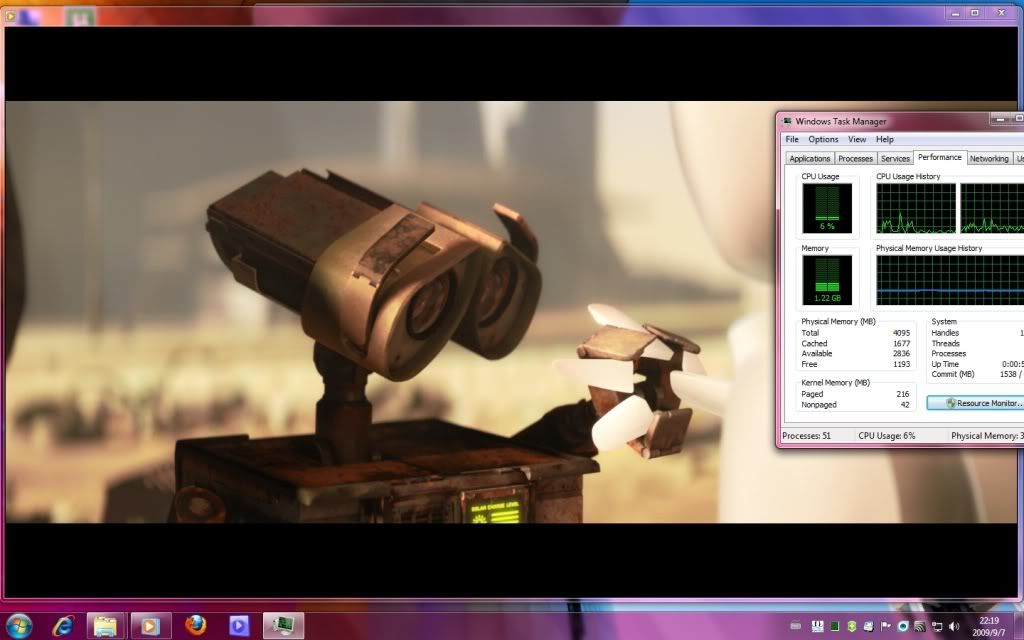Maximize the video player window

click(973, 13)
